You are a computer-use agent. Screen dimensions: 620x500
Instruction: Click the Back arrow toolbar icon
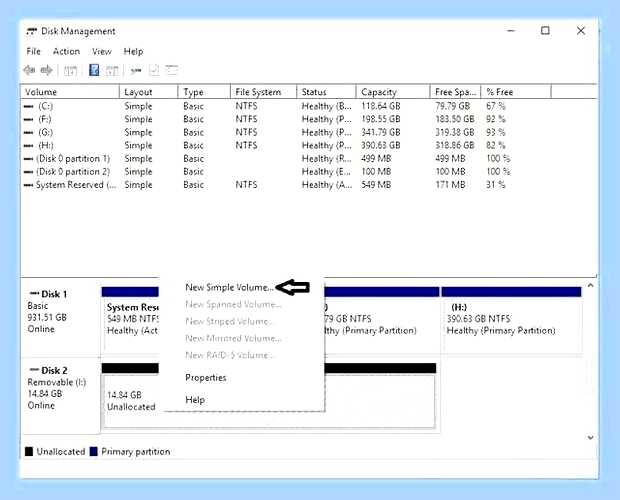point(29,70)
